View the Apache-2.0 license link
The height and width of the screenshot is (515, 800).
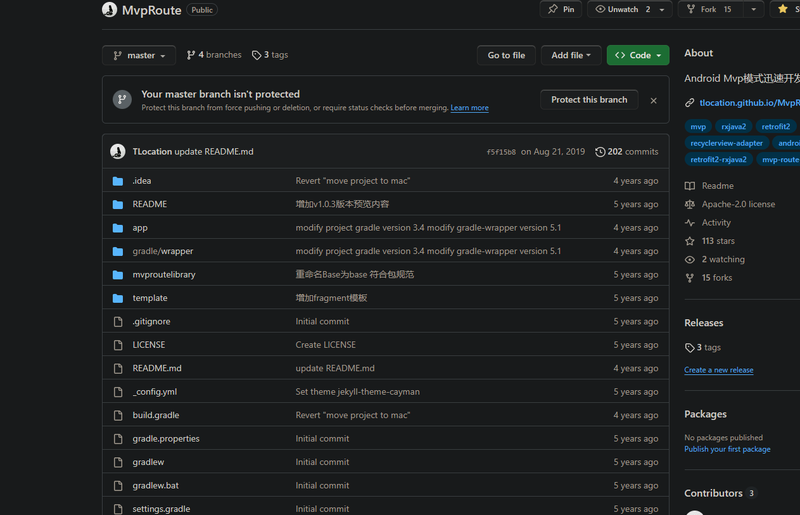click(730, 204)
